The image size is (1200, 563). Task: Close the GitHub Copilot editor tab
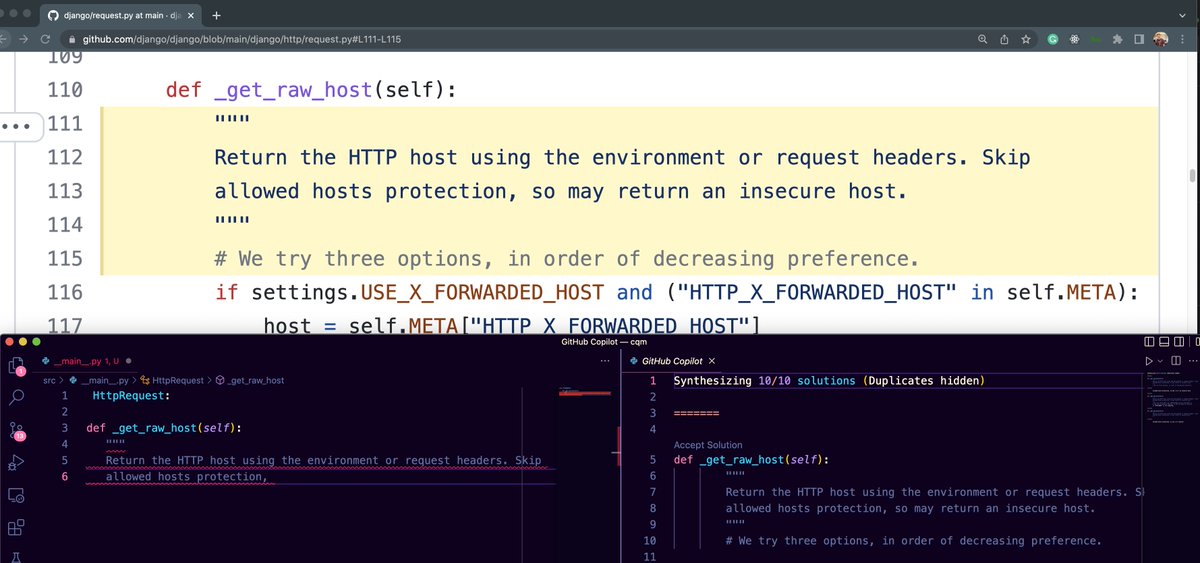click(712, 361)
